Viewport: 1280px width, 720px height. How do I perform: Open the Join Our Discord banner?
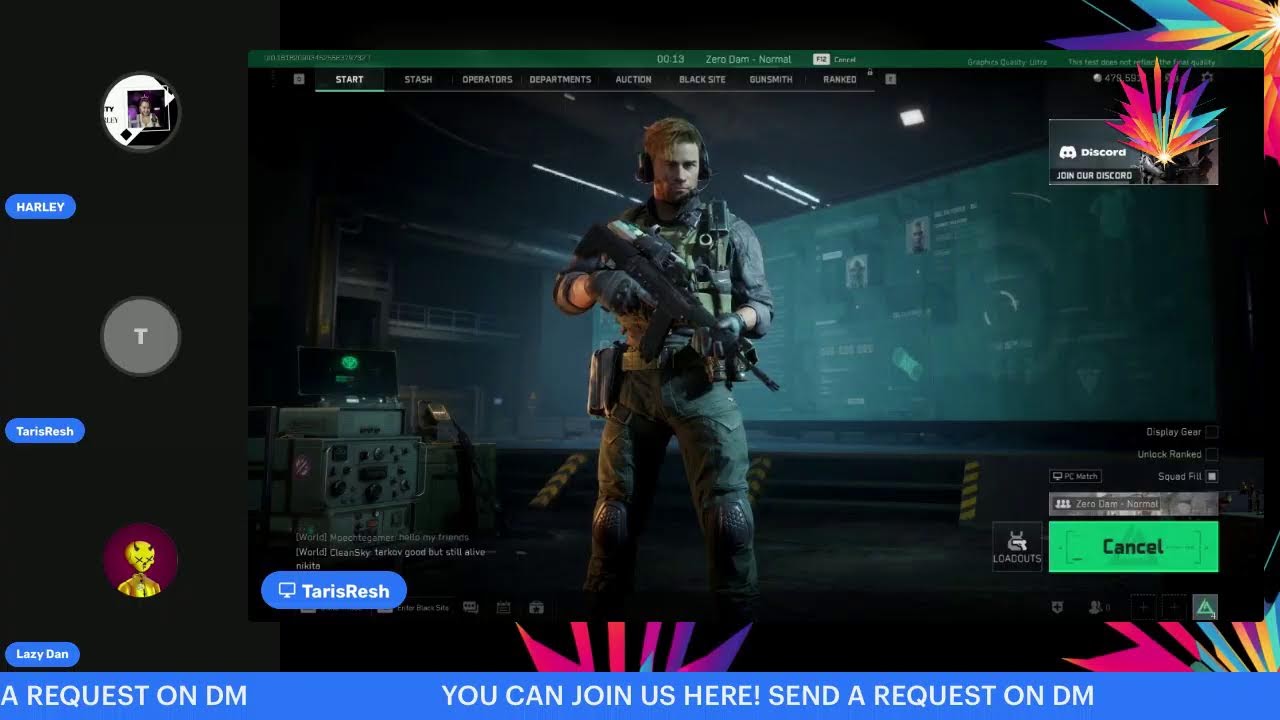pos(1133,152)
